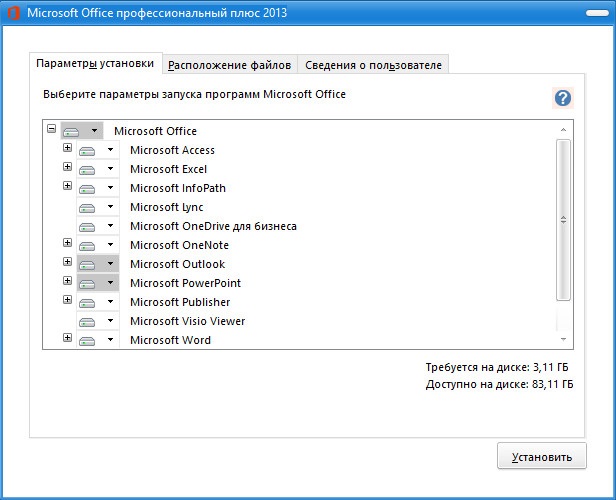Click the drive icon beside Microsoft Visio Viewer
The height and width of the screenshot is (500, 616).
click(x=87, y=321)
